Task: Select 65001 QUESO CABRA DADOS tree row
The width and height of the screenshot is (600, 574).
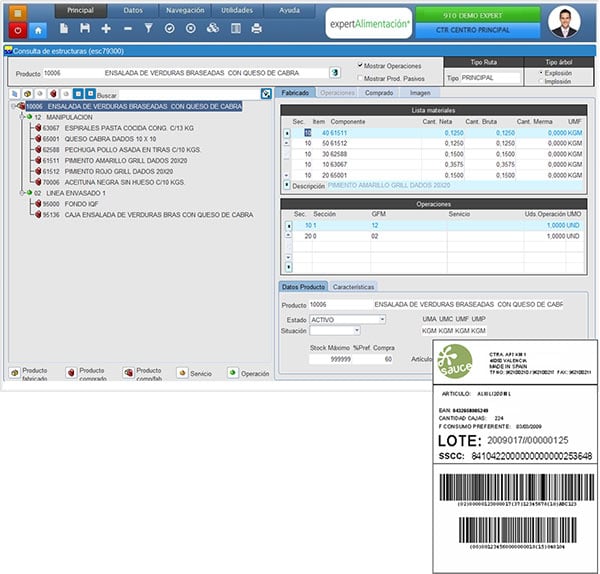Action: point(99,139)
